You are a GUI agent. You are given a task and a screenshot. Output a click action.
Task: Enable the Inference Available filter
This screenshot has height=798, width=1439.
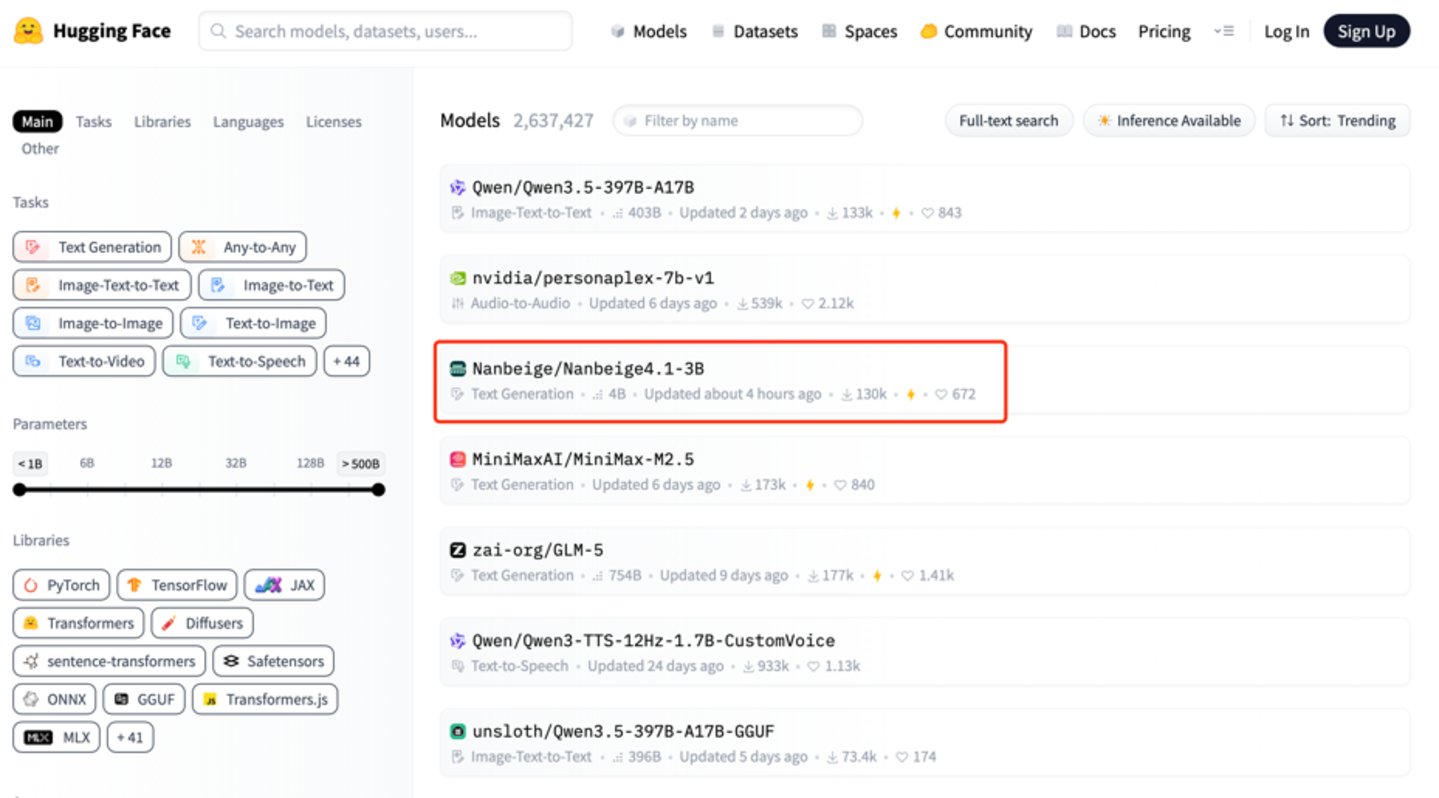[1169, 121]
